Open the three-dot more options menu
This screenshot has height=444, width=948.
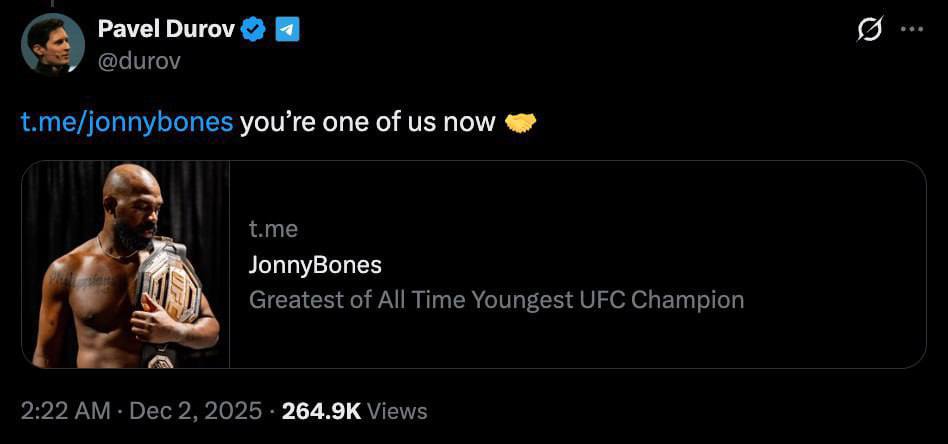912,30
